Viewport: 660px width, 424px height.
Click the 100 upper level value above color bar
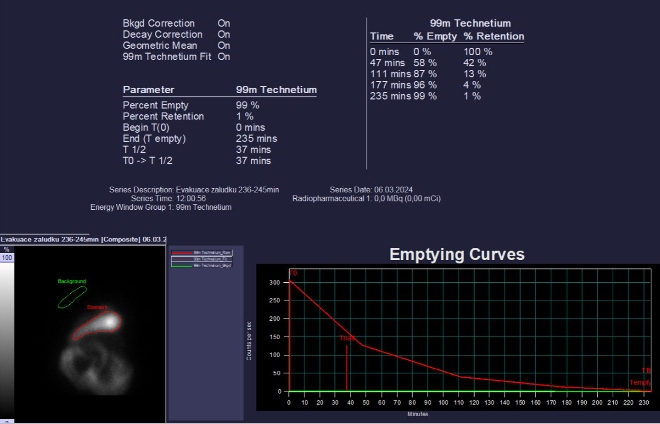6,258
